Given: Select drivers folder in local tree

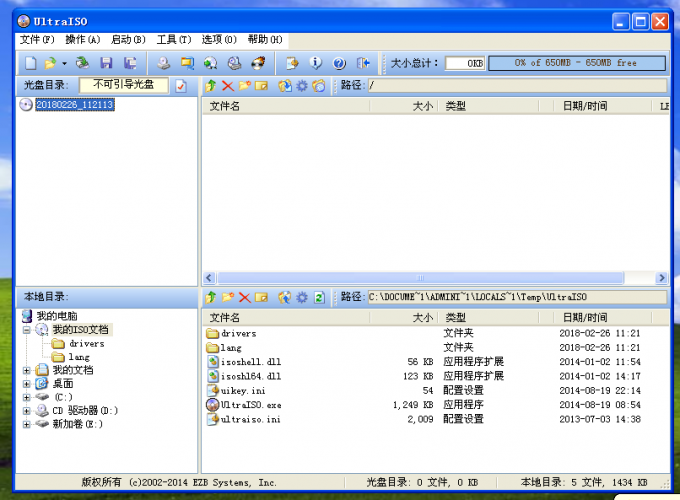Looking at the screenshot, I should pos(87,343).
